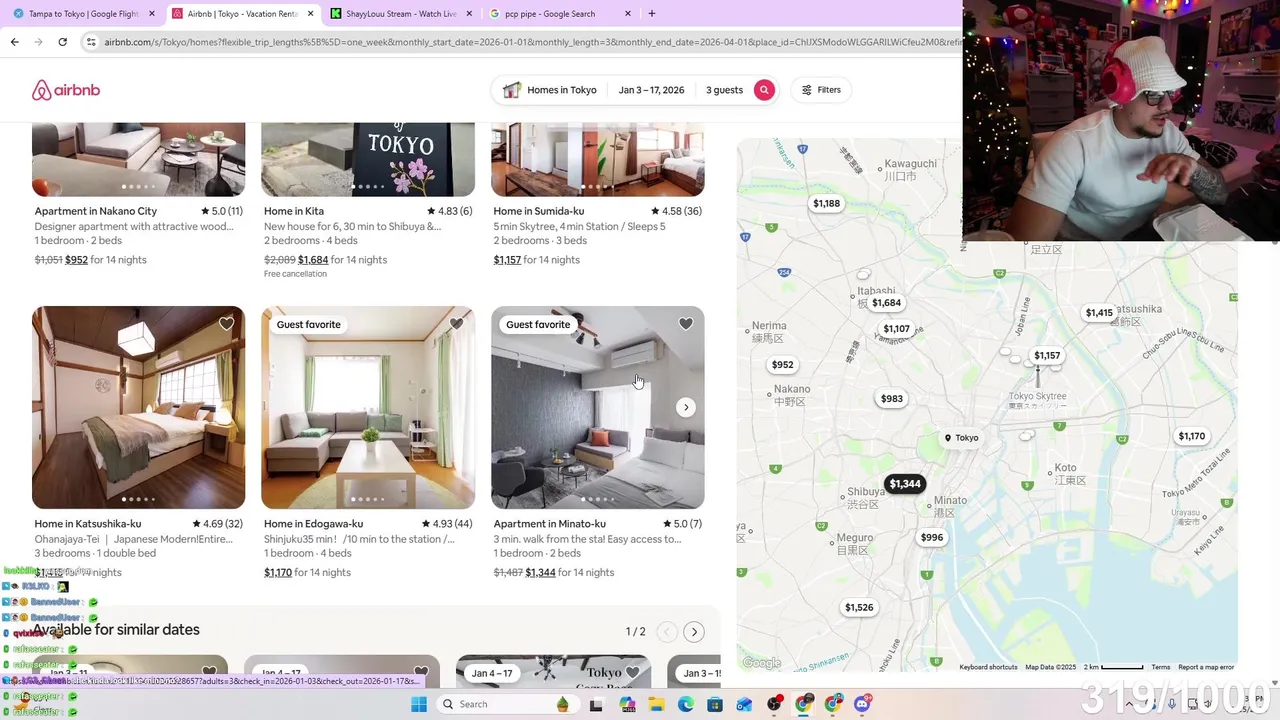
Task: Open the map Terms link
Action: coord(1160,667)
